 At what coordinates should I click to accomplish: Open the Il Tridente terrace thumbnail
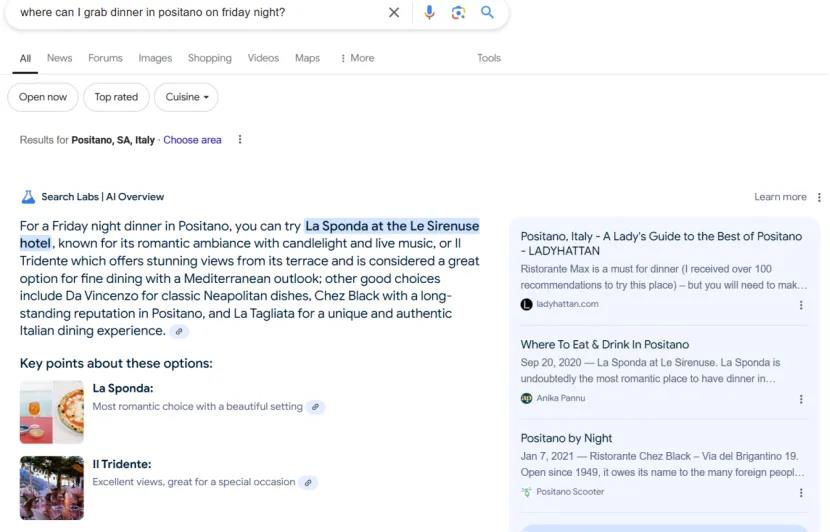52,488
